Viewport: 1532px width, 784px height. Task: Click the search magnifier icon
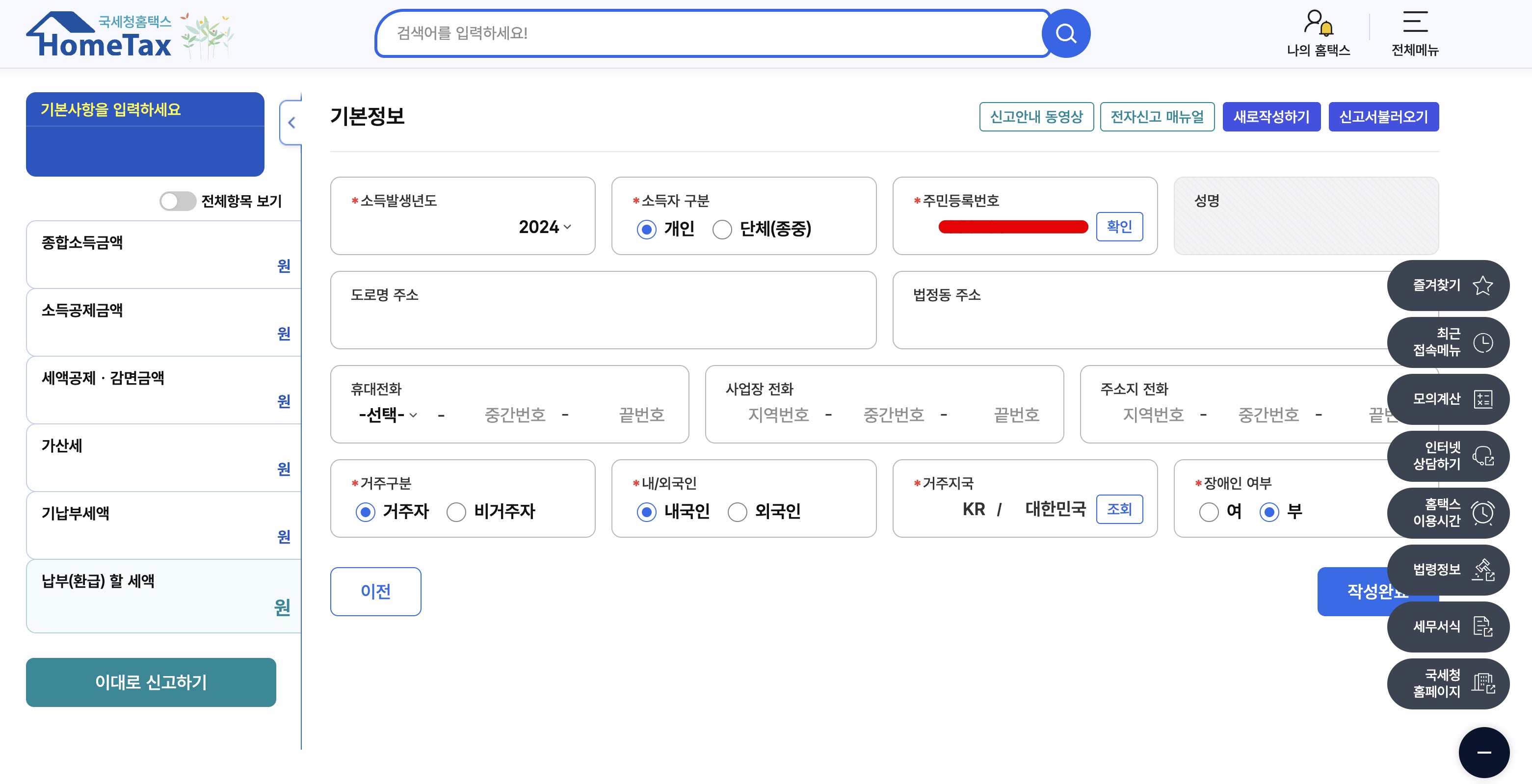1065,33
